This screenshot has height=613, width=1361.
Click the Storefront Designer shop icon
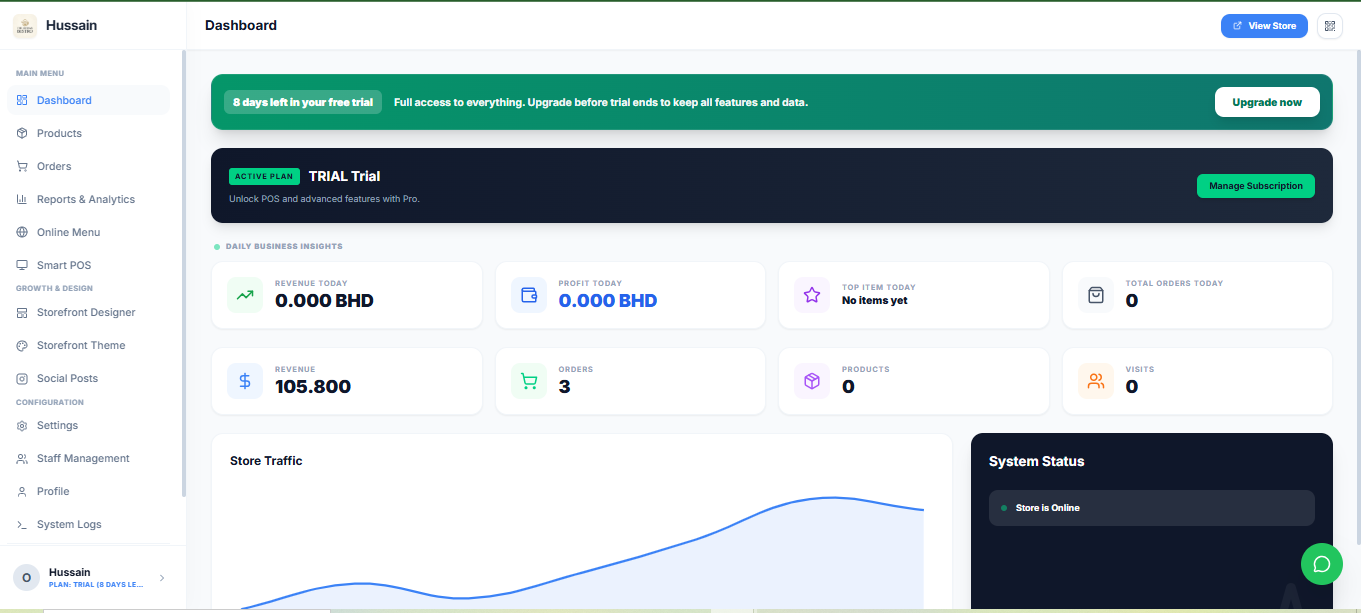[x=22, y=312]
